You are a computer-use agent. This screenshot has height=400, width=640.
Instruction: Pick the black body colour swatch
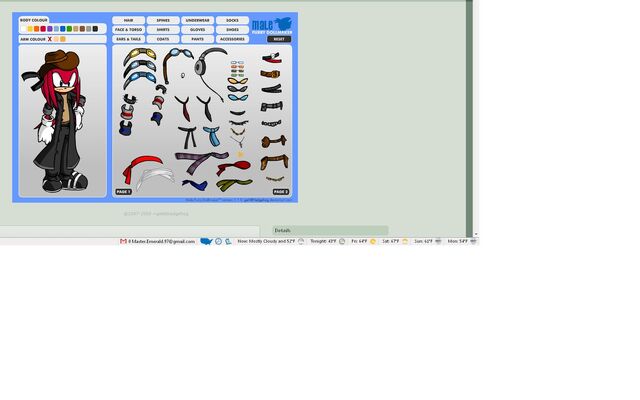[x=95, y=29]
